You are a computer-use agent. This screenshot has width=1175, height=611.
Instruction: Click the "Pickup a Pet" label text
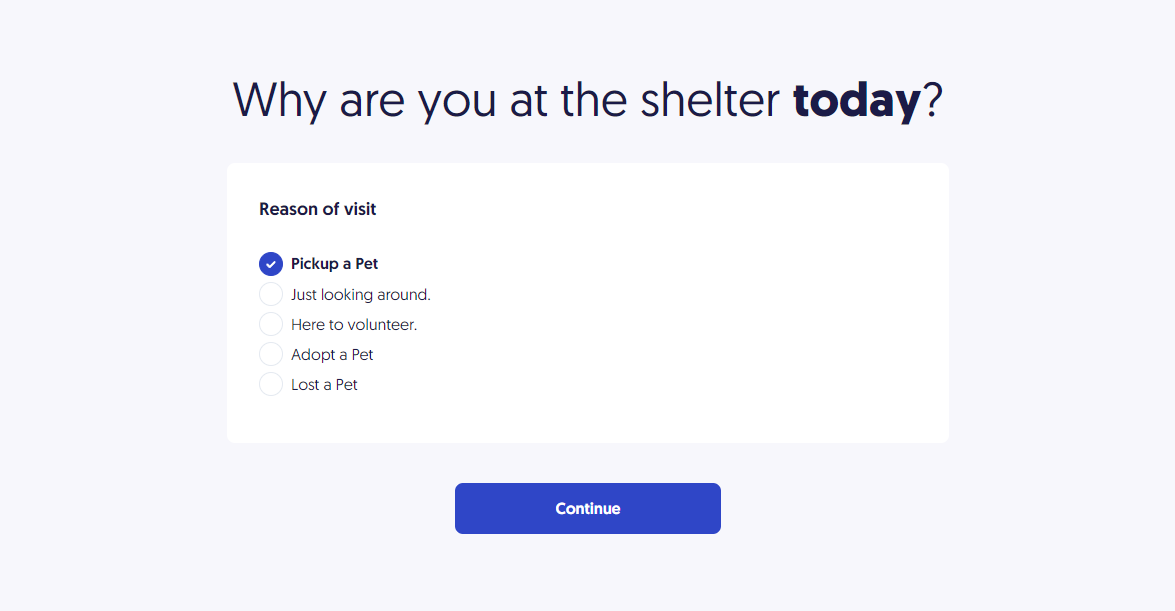334,264
